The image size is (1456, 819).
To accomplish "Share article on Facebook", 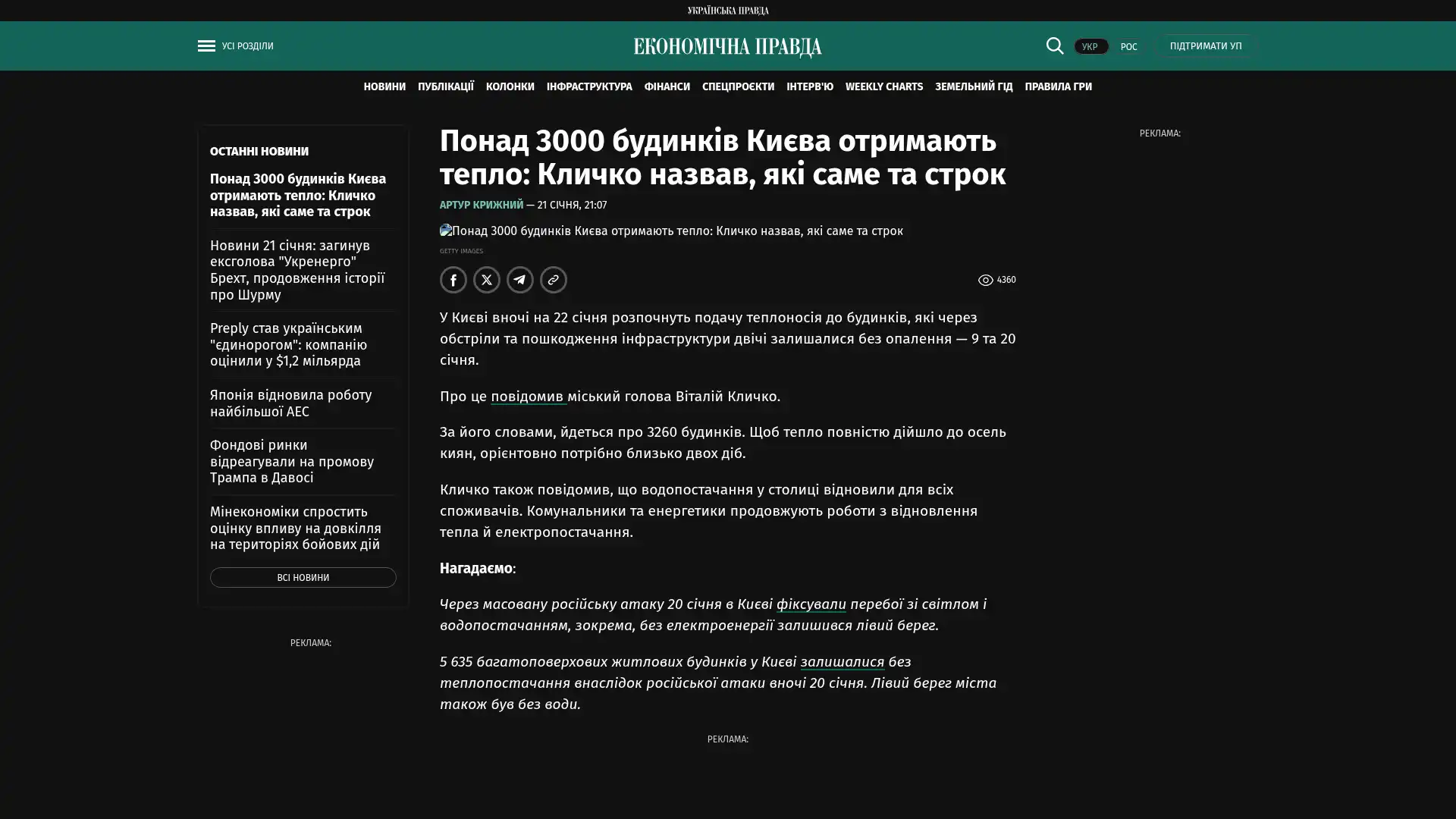I will click(x=453, y=280).
